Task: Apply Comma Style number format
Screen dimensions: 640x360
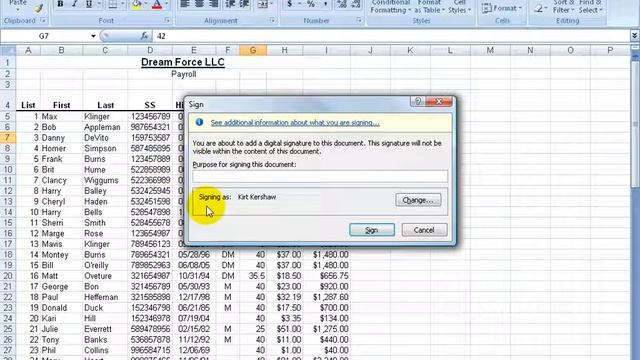Action: click(325, 4)
